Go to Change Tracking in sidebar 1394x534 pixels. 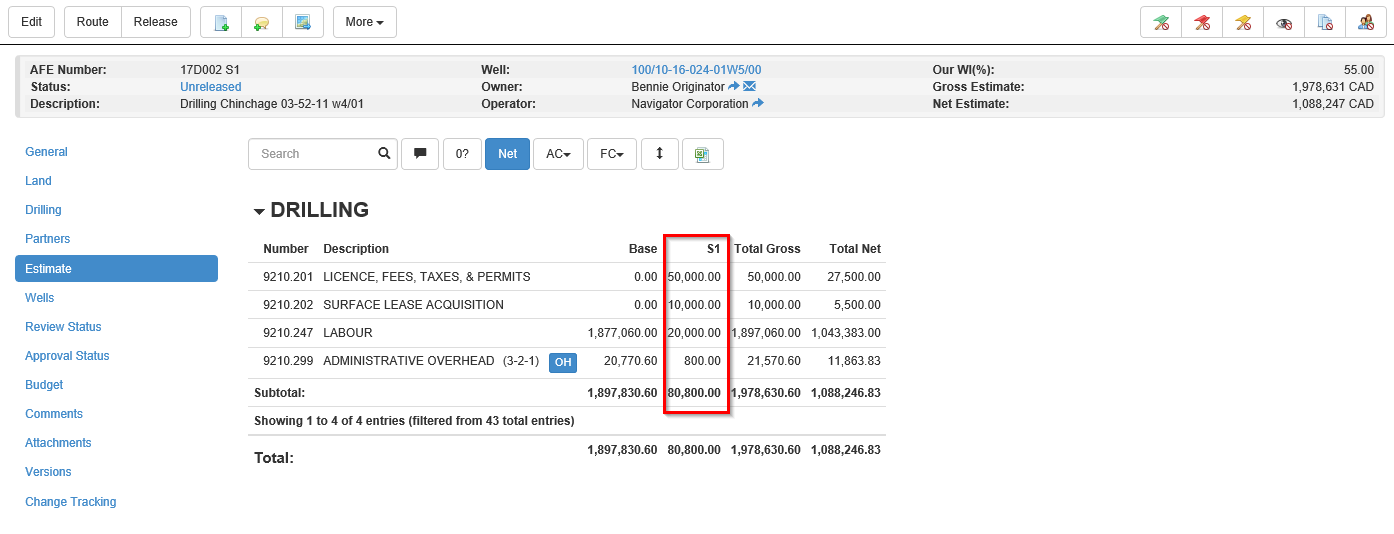[x=70, y=502]
